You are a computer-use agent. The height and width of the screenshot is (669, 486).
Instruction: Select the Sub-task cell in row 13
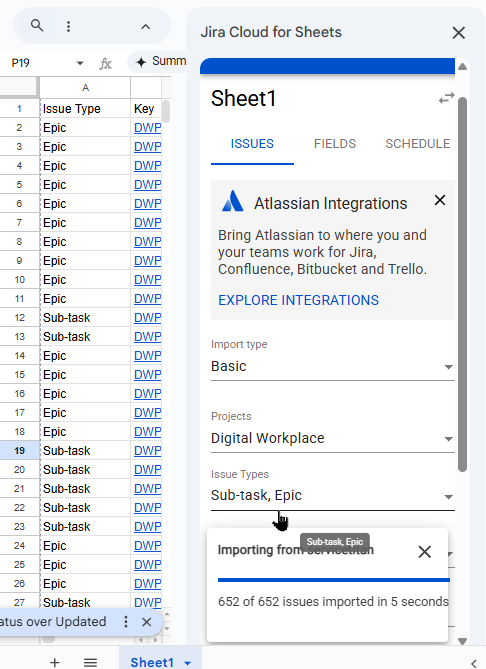click(85, 337)
